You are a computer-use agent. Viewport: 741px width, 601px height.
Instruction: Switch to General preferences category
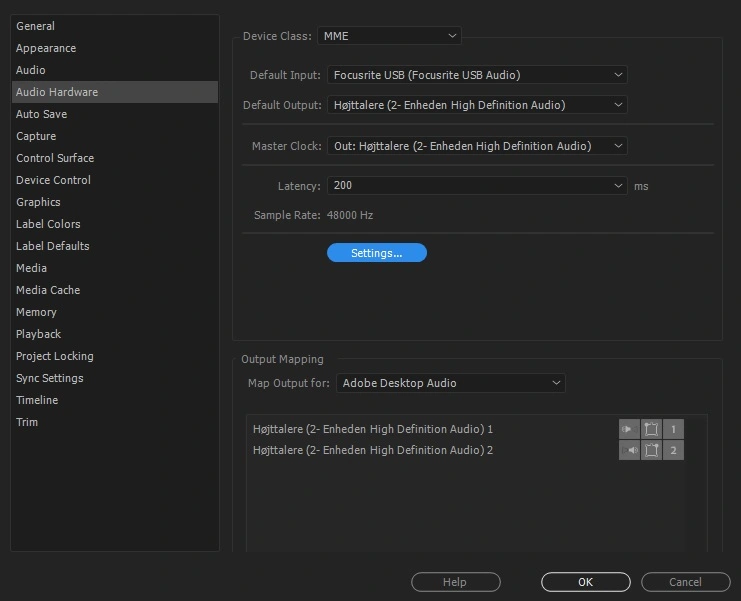coord(36,26)
